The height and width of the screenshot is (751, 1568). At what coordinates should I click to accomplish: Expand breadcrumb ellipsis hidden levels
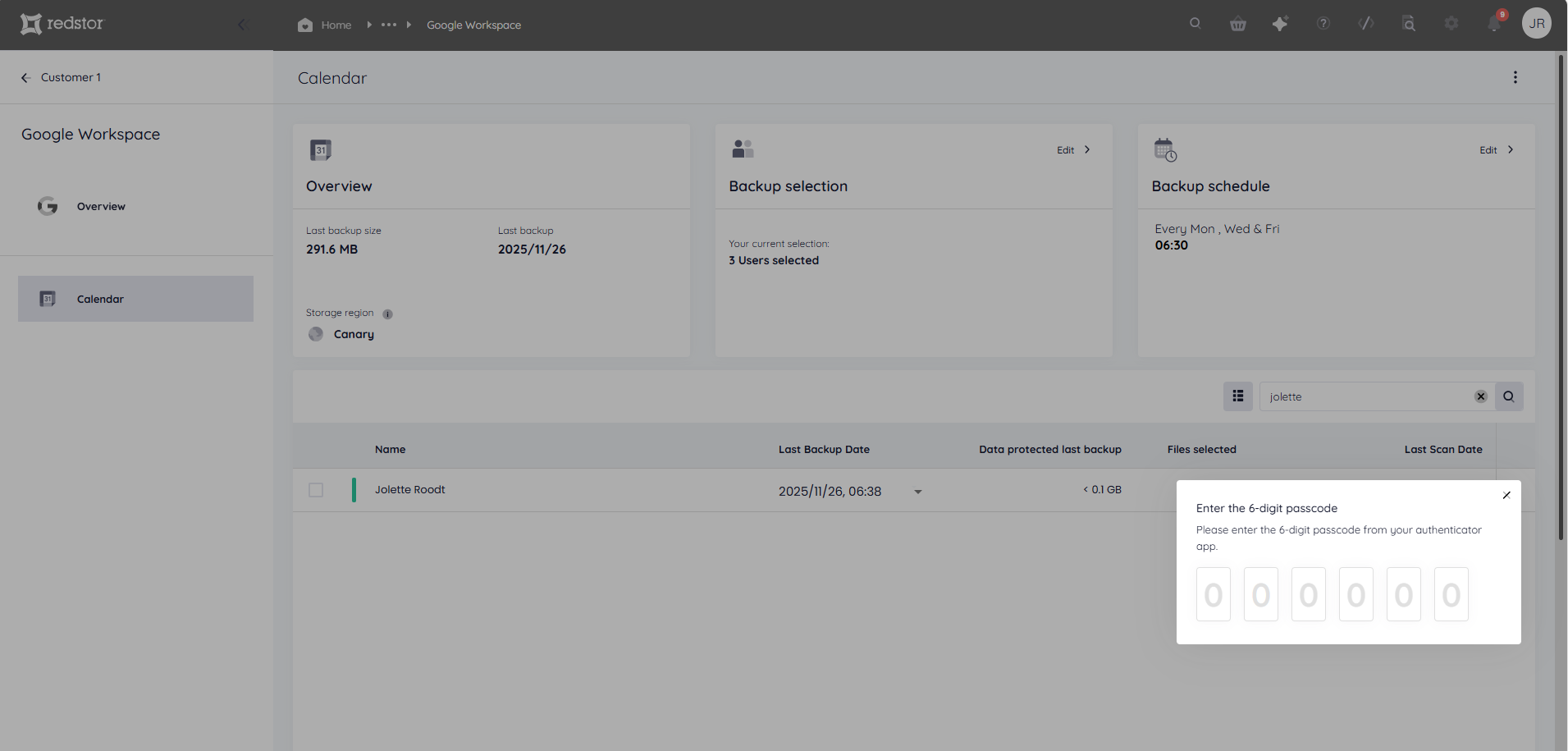click(x=389, y=25)
